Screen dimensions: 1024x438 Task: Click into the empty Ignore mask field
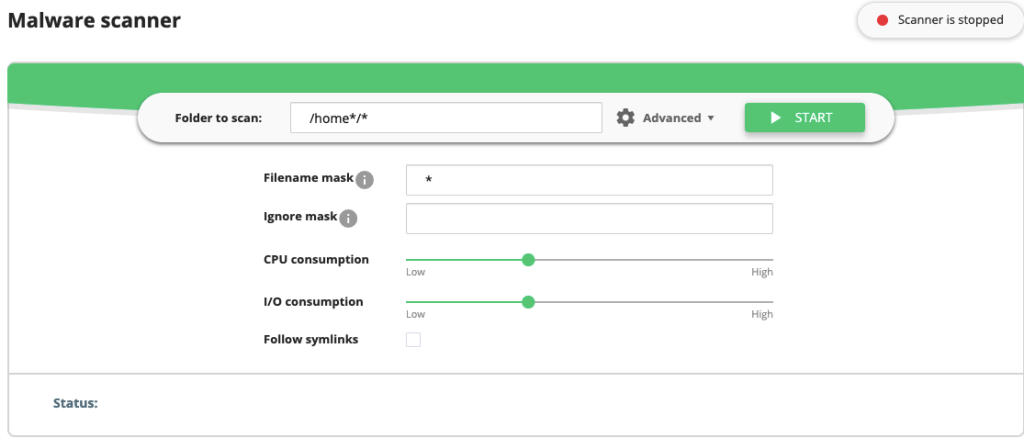click(589, 218)
